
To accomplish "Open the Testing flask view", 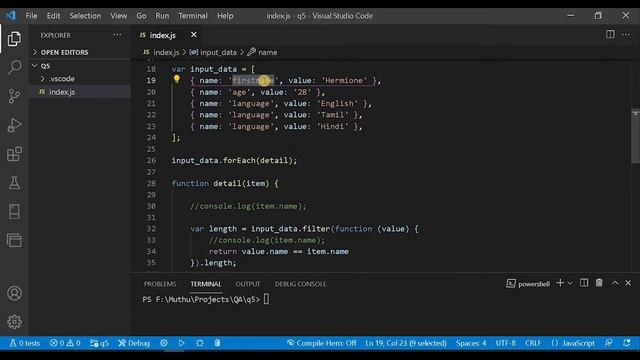I will pyautogui.click(x=14, y=183).
